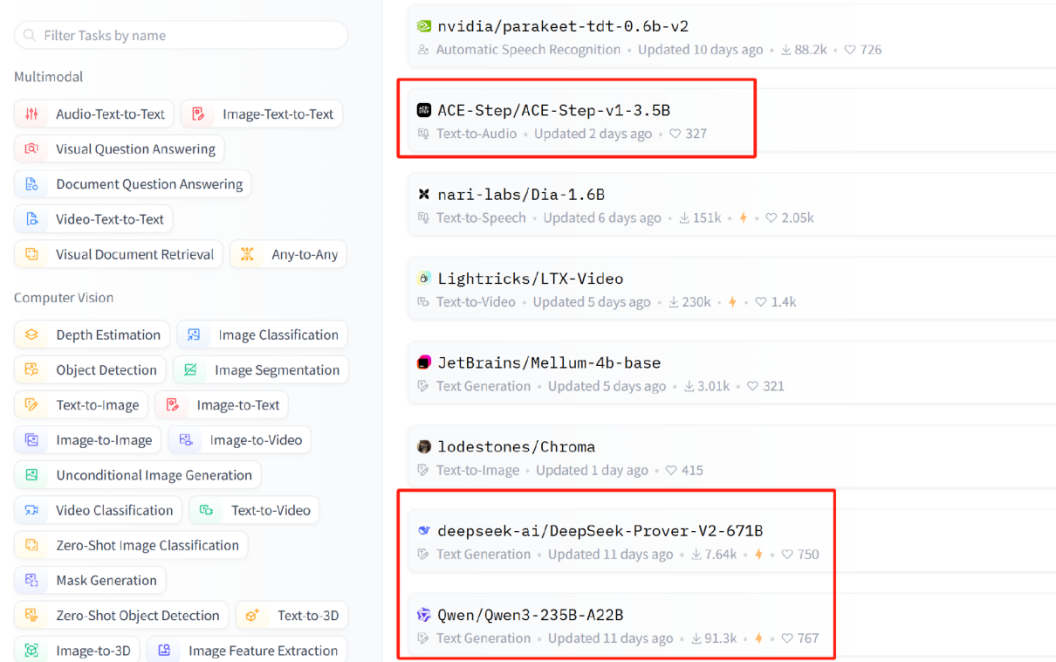Select the Any-to-Any task tag
This screenshot has width=1056, height=662.
(288, 254)
